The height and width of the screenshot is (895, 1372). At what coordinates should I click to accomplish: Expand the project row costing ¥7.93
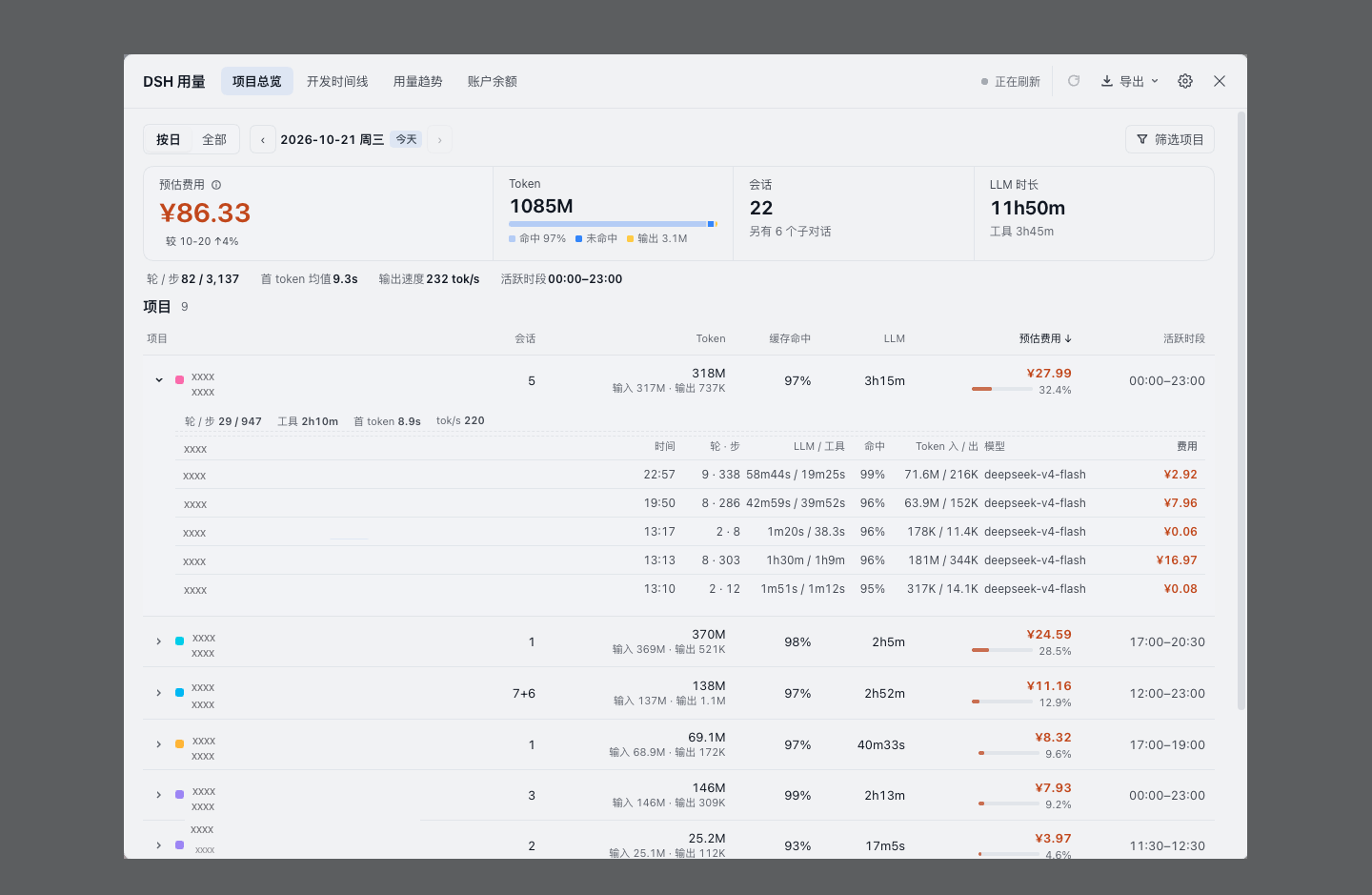click(x=159, y=795)
